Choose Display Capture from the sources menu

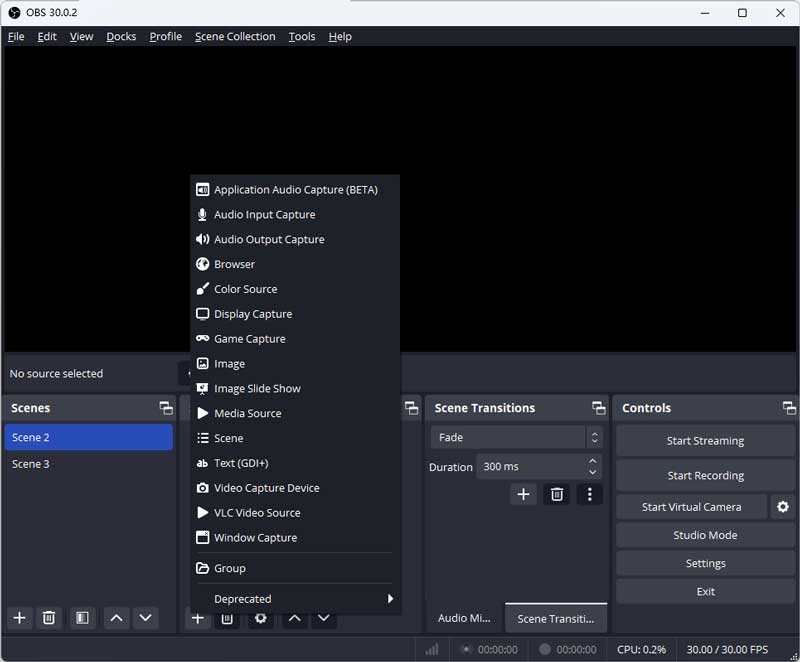pos(253,314)
